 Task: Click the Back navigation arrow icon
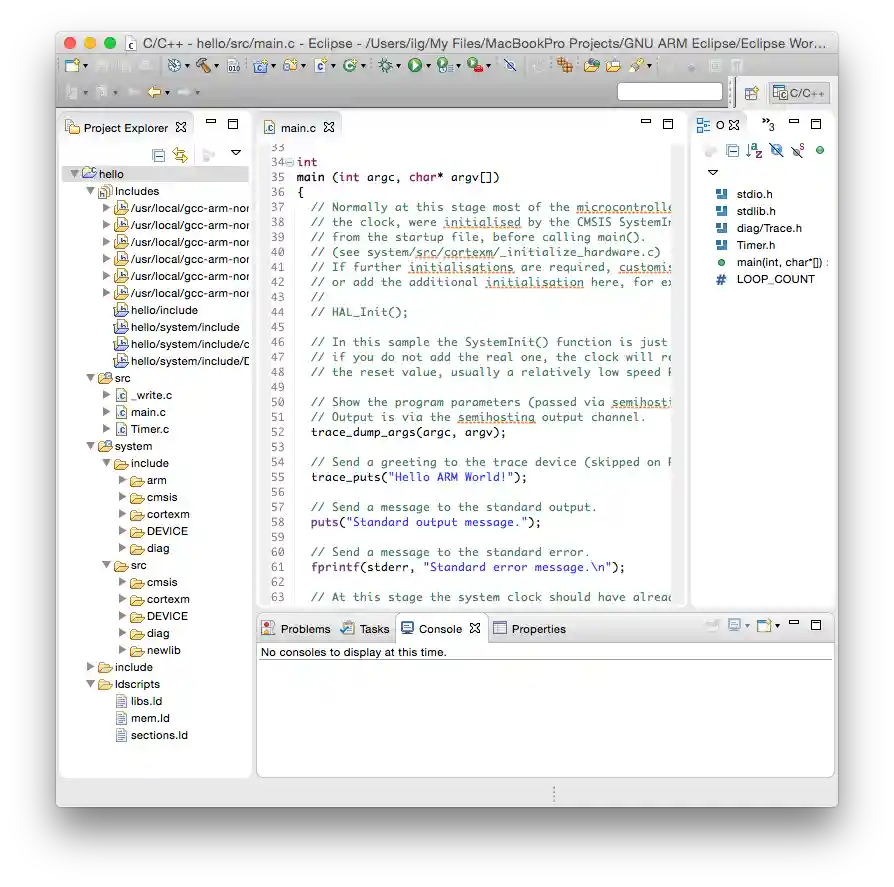click(x=154, y=93)
